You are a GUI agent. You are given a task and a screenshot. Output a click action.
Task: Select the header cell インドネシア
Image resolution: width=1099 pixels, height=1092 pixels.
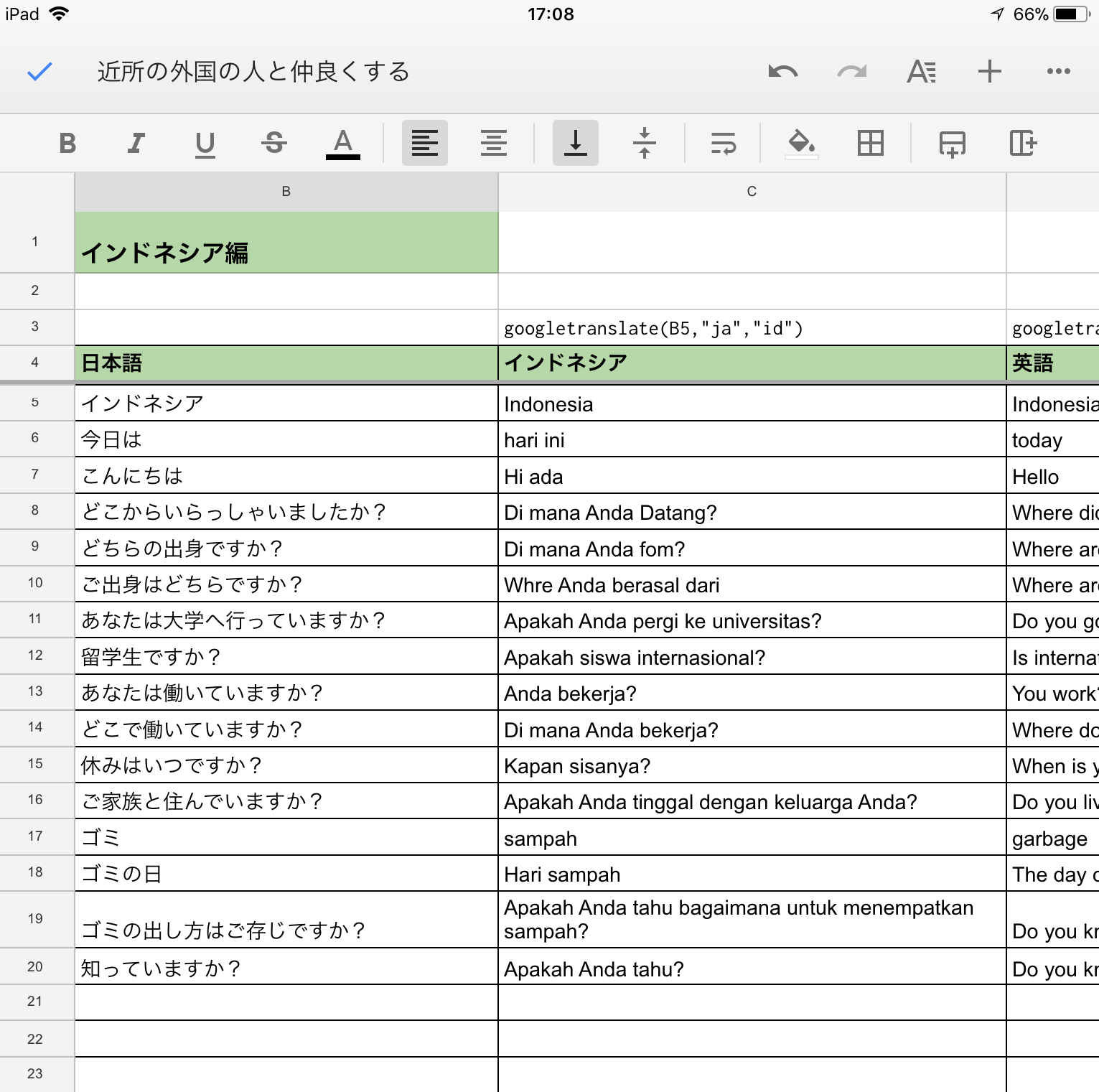pyautogui.click(x=752, y=363)
